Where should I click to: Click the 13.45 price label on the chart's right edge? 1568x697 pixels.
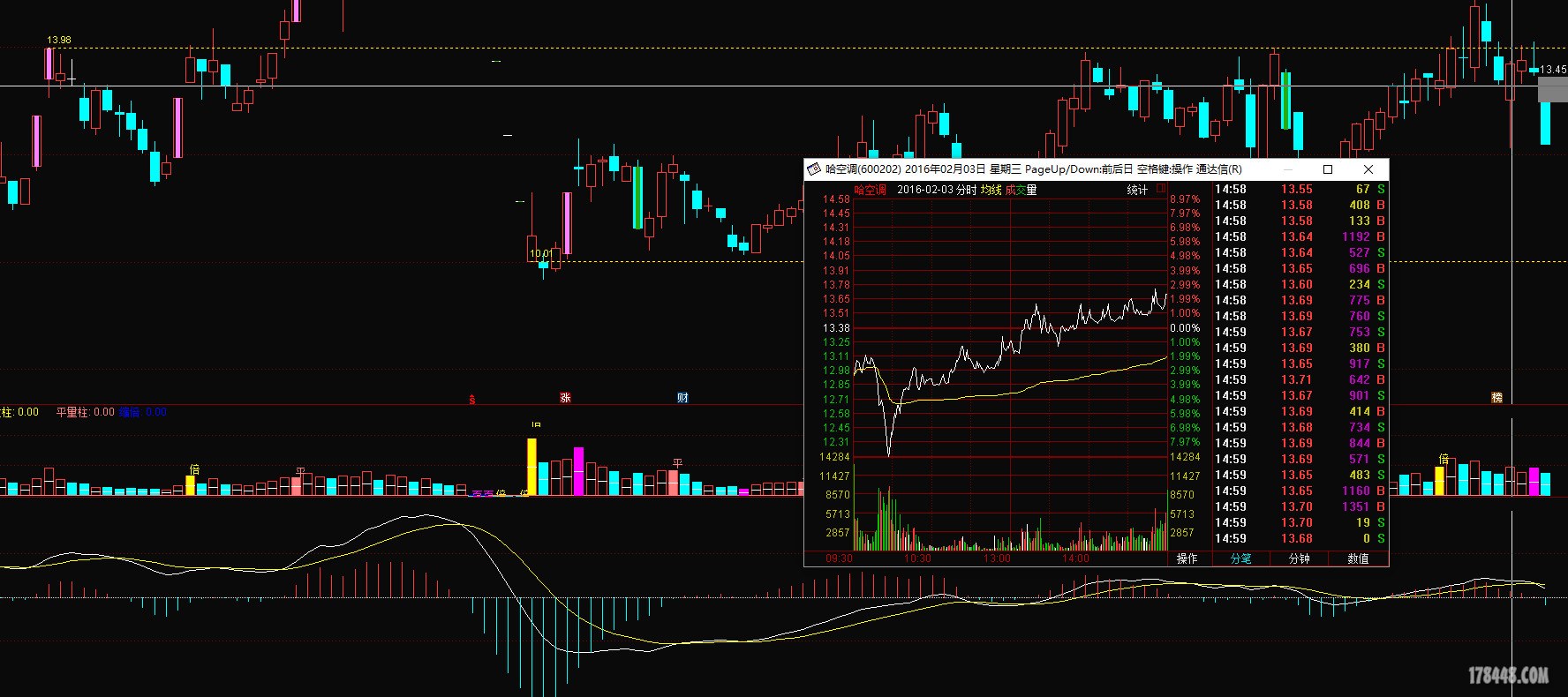[1554, 69]
